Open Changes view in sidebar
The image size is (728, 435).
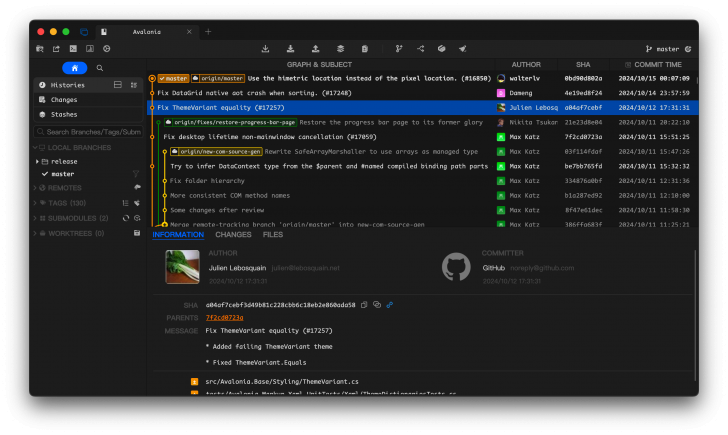point(88,100)
